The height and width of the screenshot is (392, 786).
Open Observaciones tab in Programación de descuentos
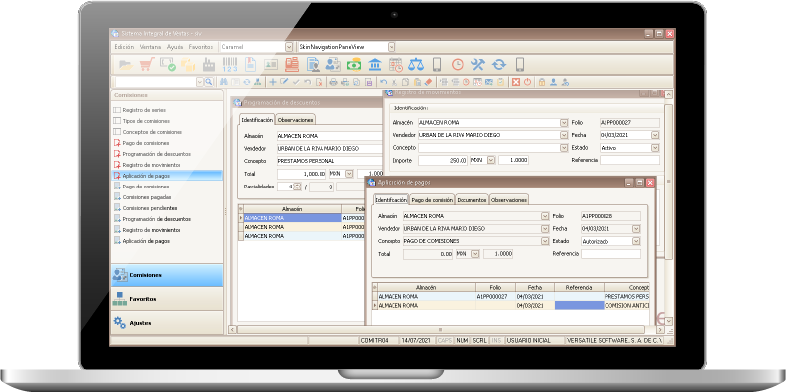(x=296, y=120)
